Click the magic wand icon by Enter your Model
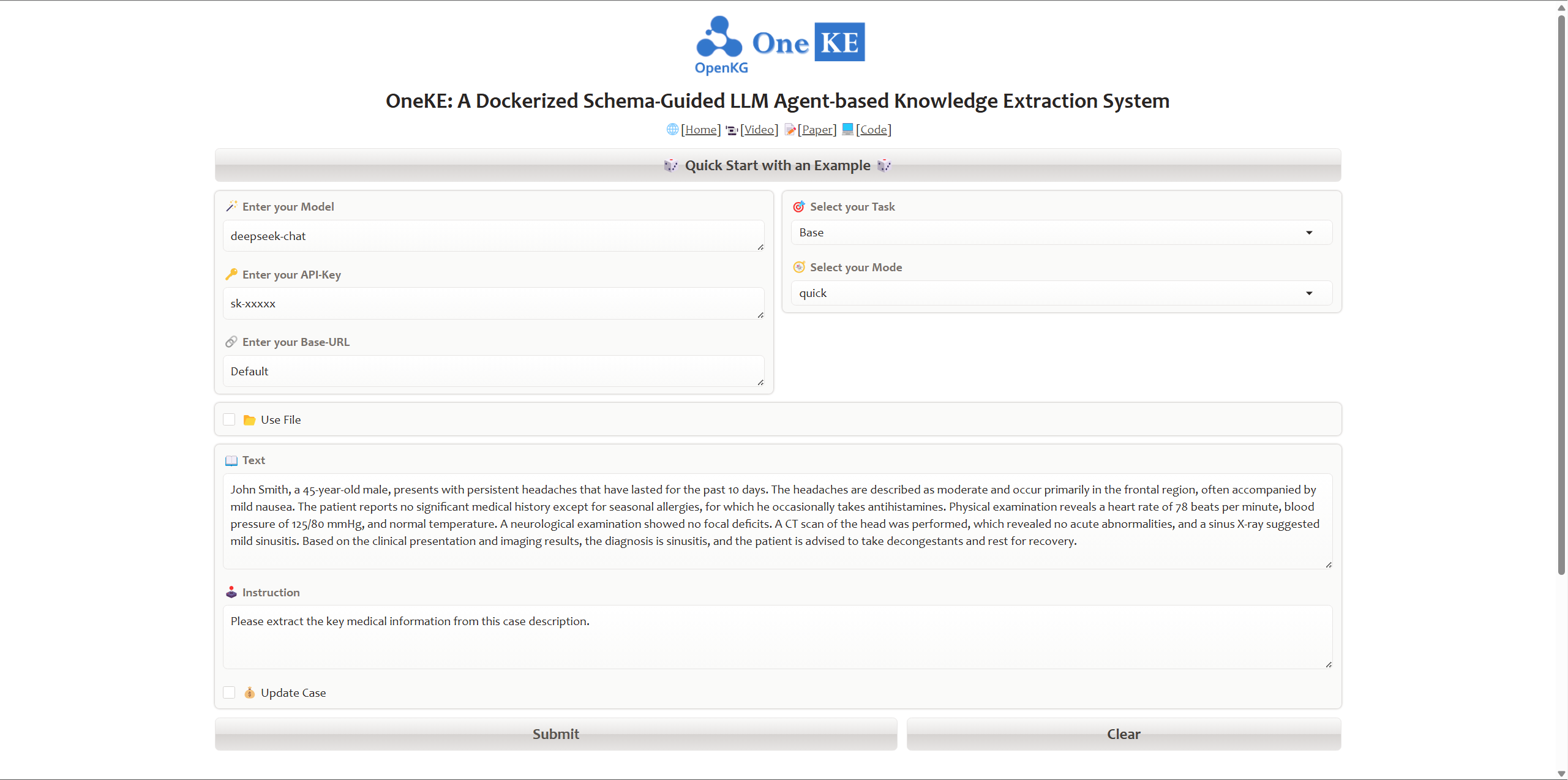Viewport: 1568px width, 780px height. tap(231, 206)
